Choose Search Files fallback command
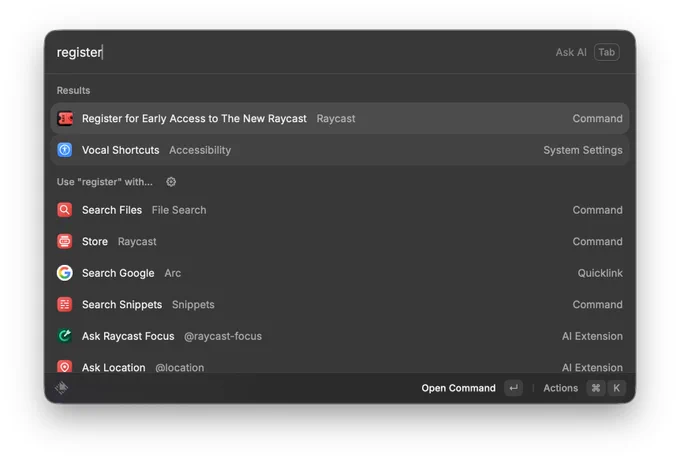The height and width of the screenshot is (462, 680). [x=340, y=210]
